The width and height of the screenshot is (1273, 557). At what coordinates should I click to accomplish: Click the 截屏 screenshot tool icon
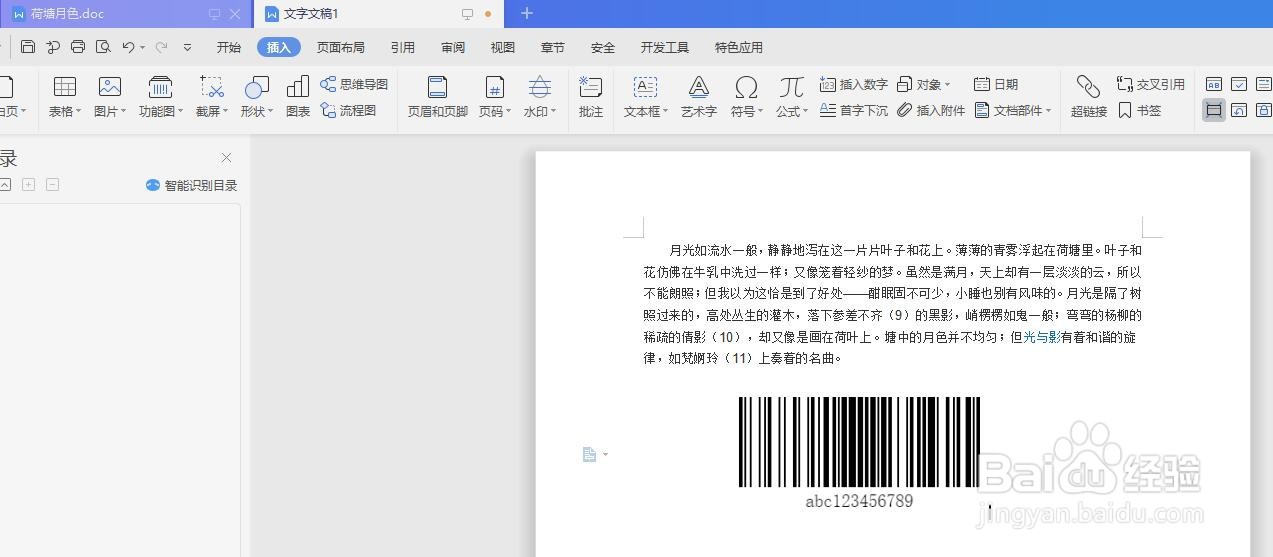pyautogui.click(x=211, y=87)
